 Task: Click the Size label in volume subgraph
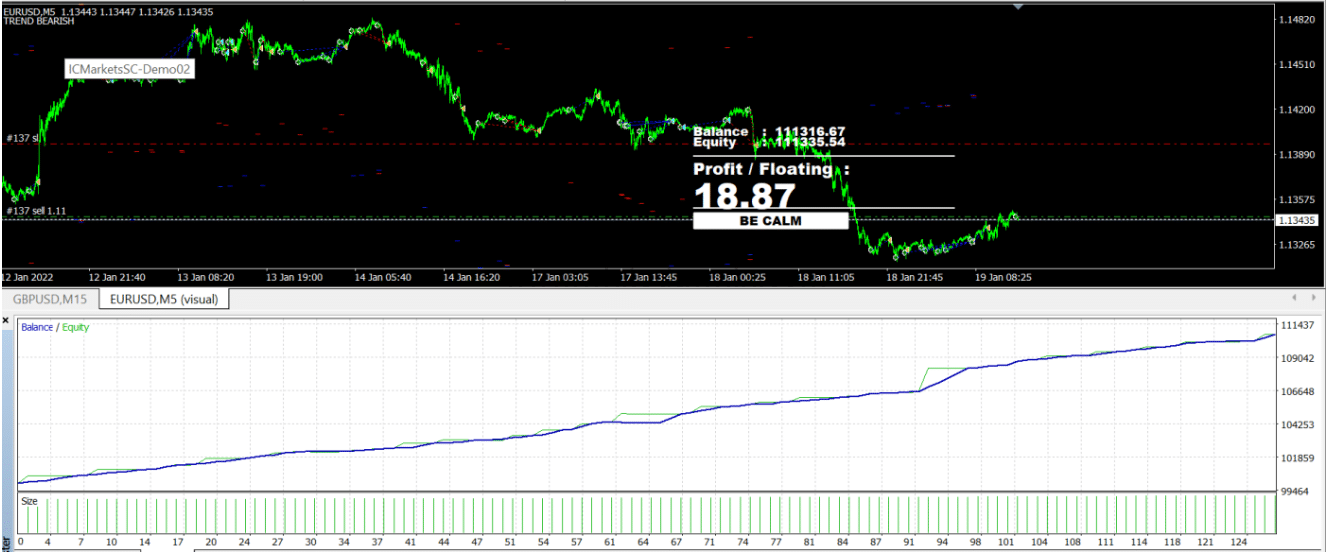click(x=29, y=501)
